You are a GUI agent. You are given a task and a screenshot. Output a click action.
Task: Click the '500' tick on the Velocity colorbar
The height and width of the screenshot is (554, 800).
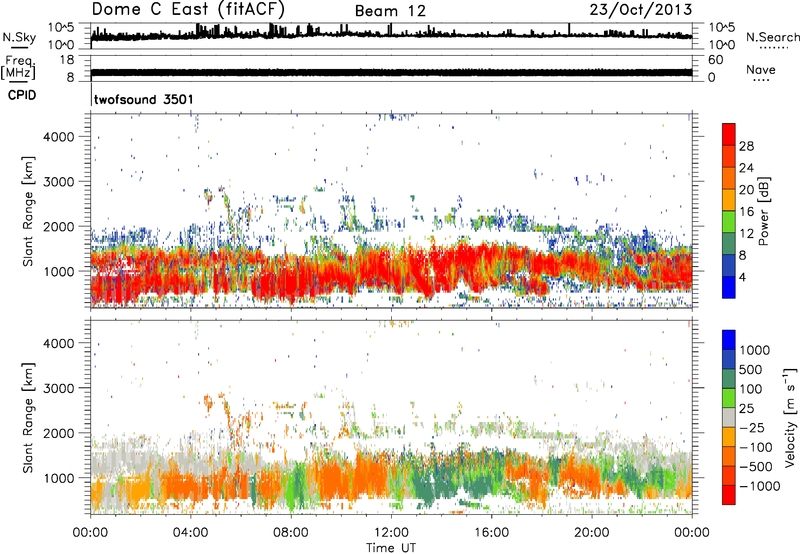751,369
